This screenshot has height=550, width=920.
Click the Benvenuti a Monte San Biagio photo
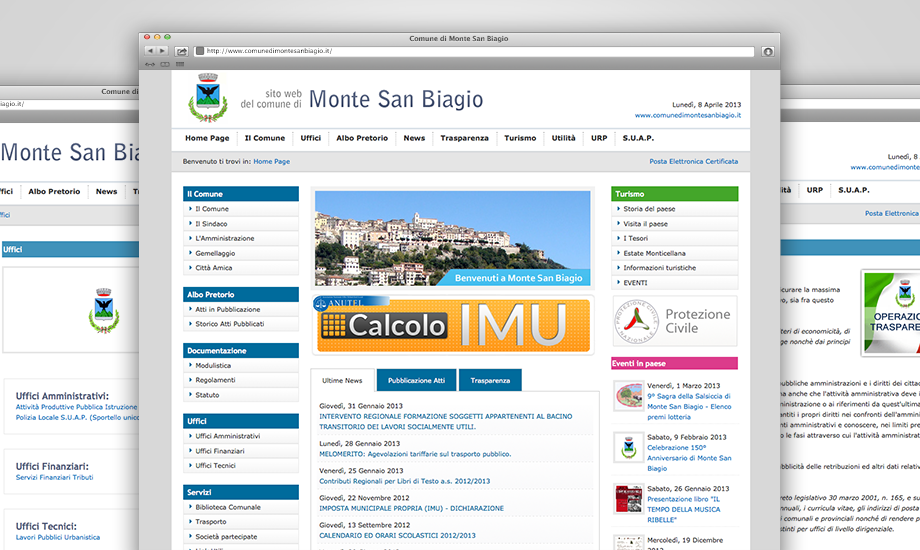coord(452,238)
